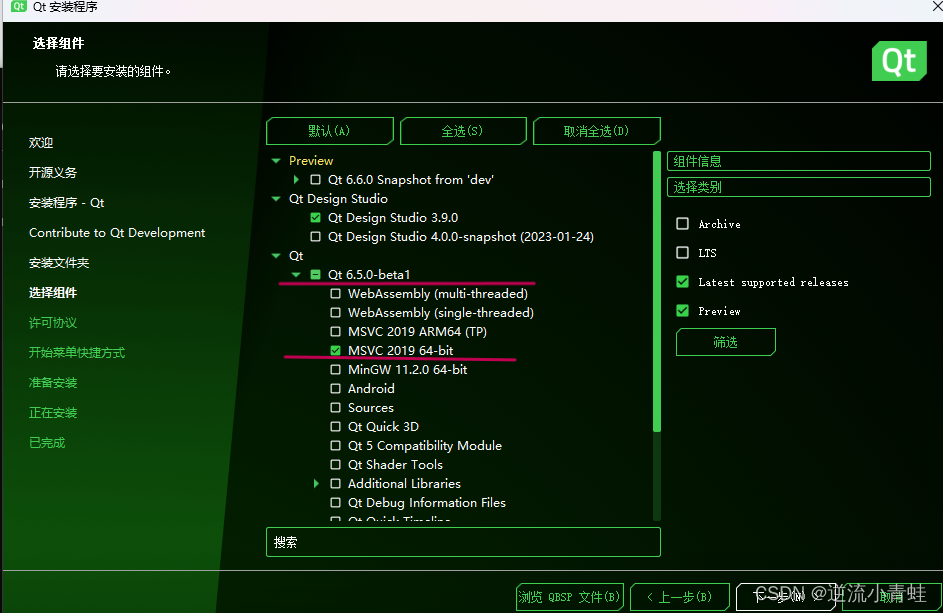Select the 正在安装 sidebar step

(53, 413)
